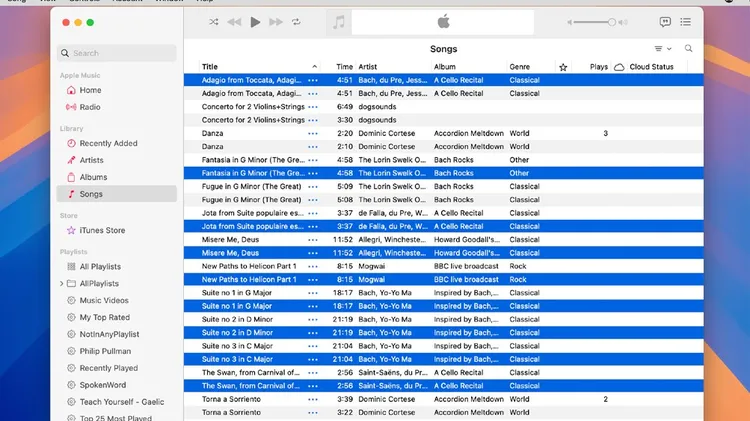Open more options for the 6:49 Concerto row
This screenshot has height=421, width=750.
(x=313, y=107)
